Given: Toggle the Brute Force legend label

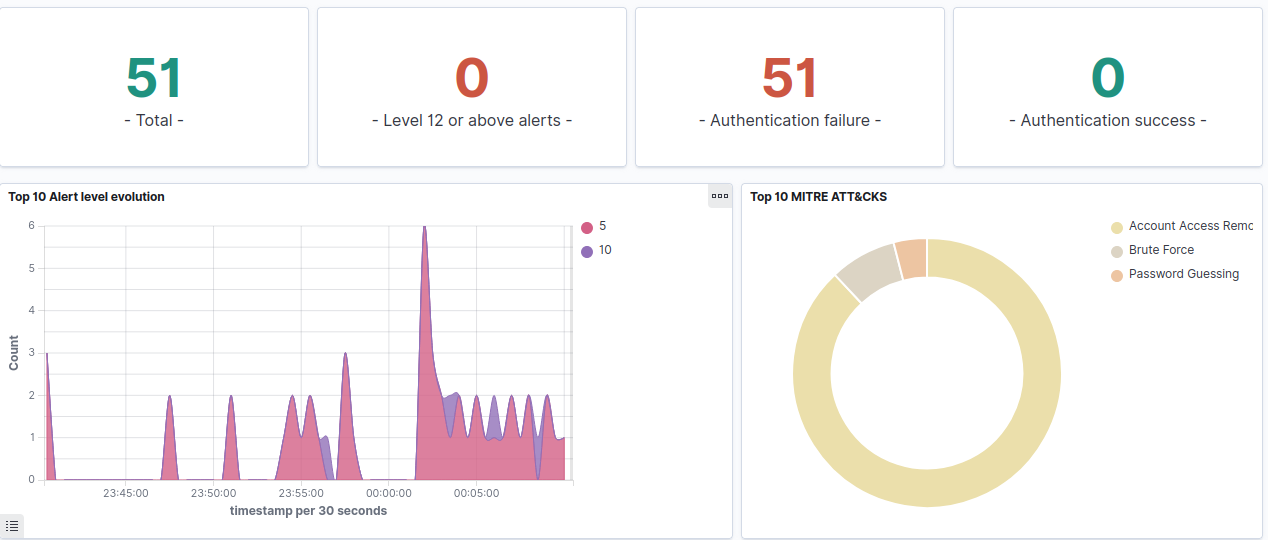Looking at the screenshot, I should coord(1161,250).
